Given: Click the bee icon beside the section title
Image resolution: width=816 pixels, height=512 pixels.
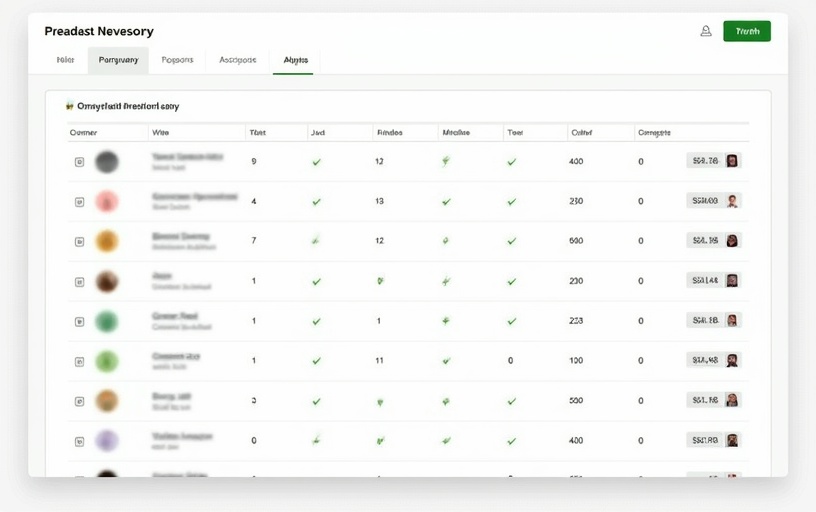Looking at the screenshot, I should tap(70, 106).
